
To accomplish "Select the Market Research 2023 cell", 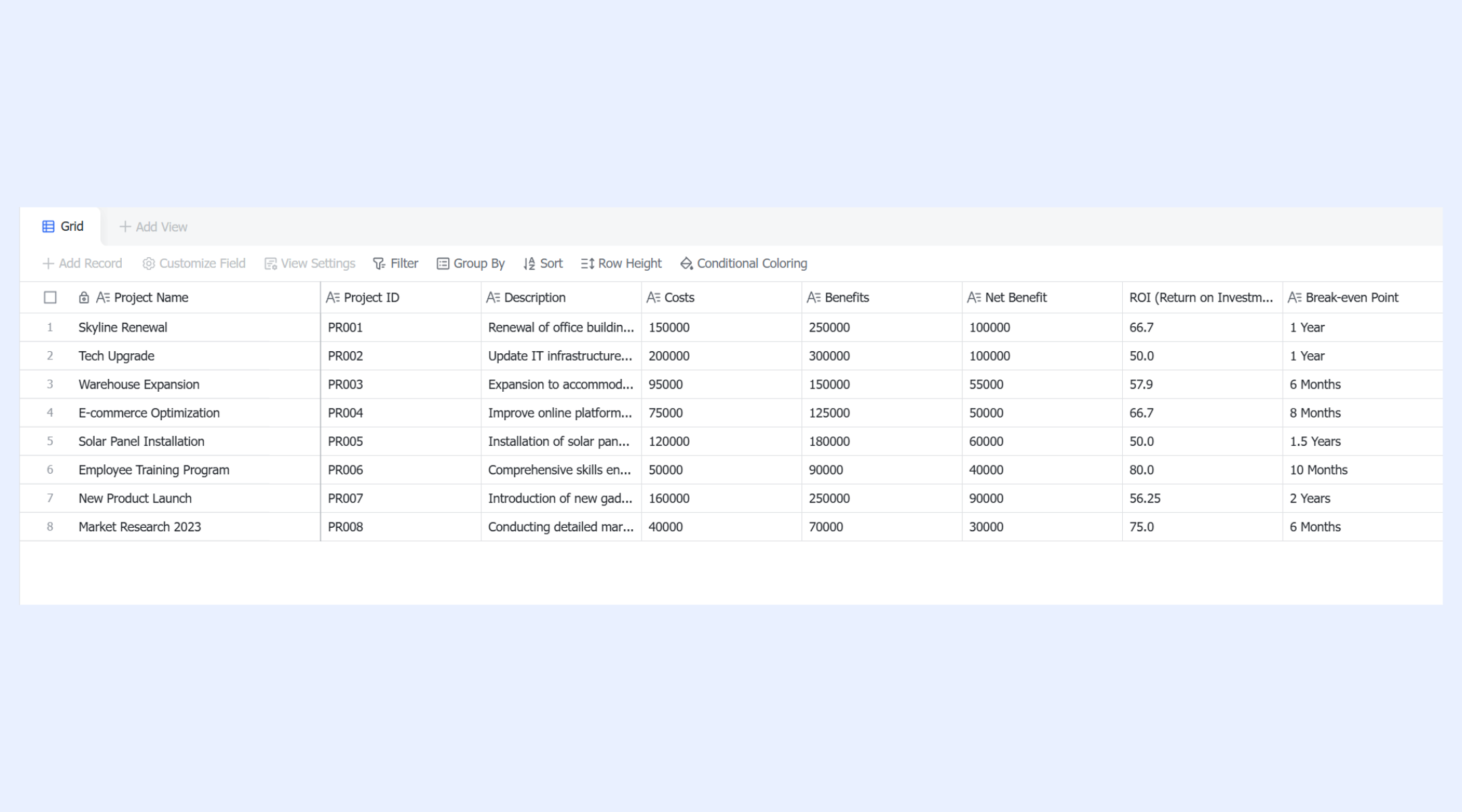I will 196,526.
